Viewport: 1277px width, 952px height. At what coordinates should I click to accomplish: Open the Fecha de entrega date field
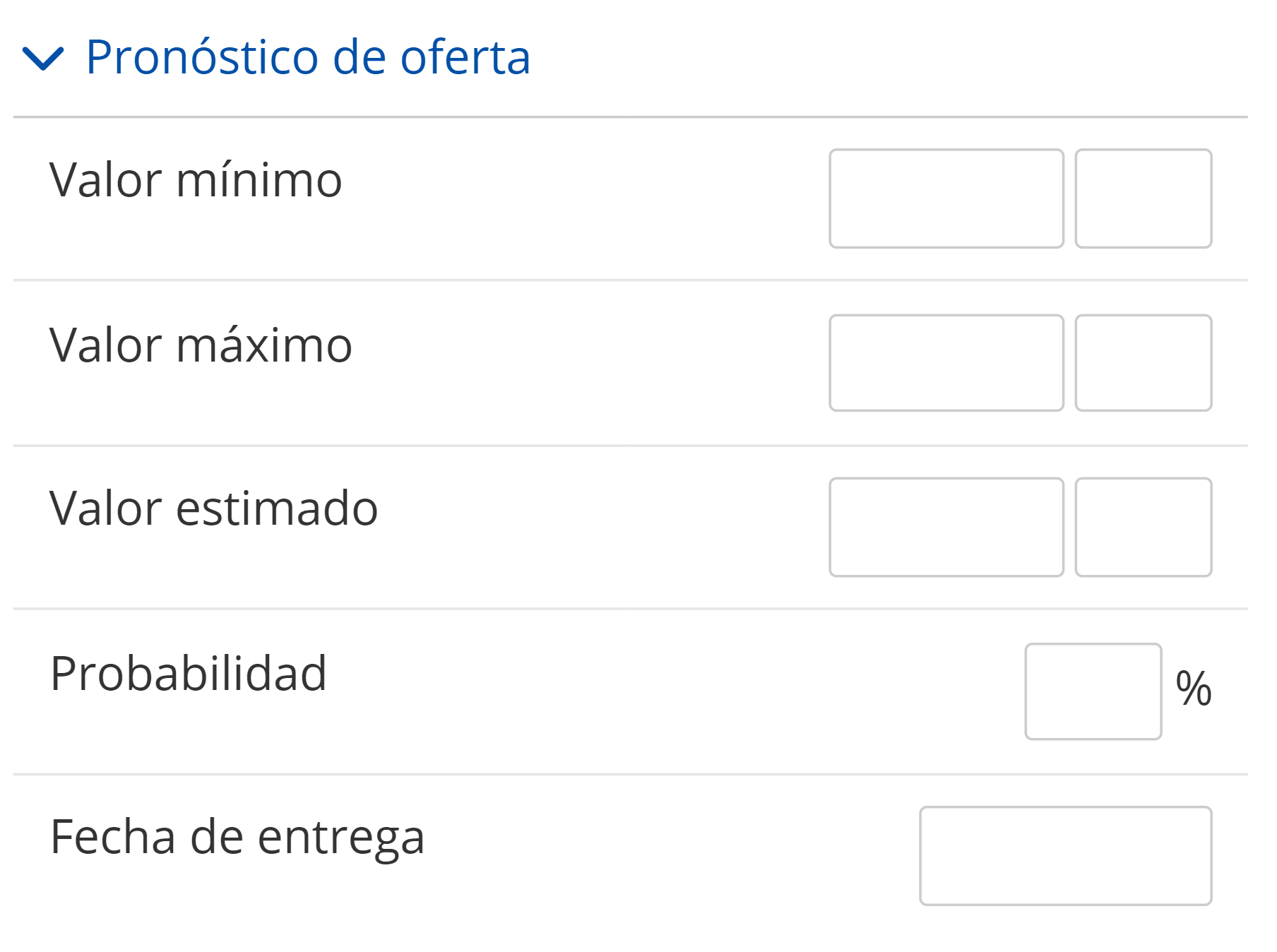pos(1065,855)
